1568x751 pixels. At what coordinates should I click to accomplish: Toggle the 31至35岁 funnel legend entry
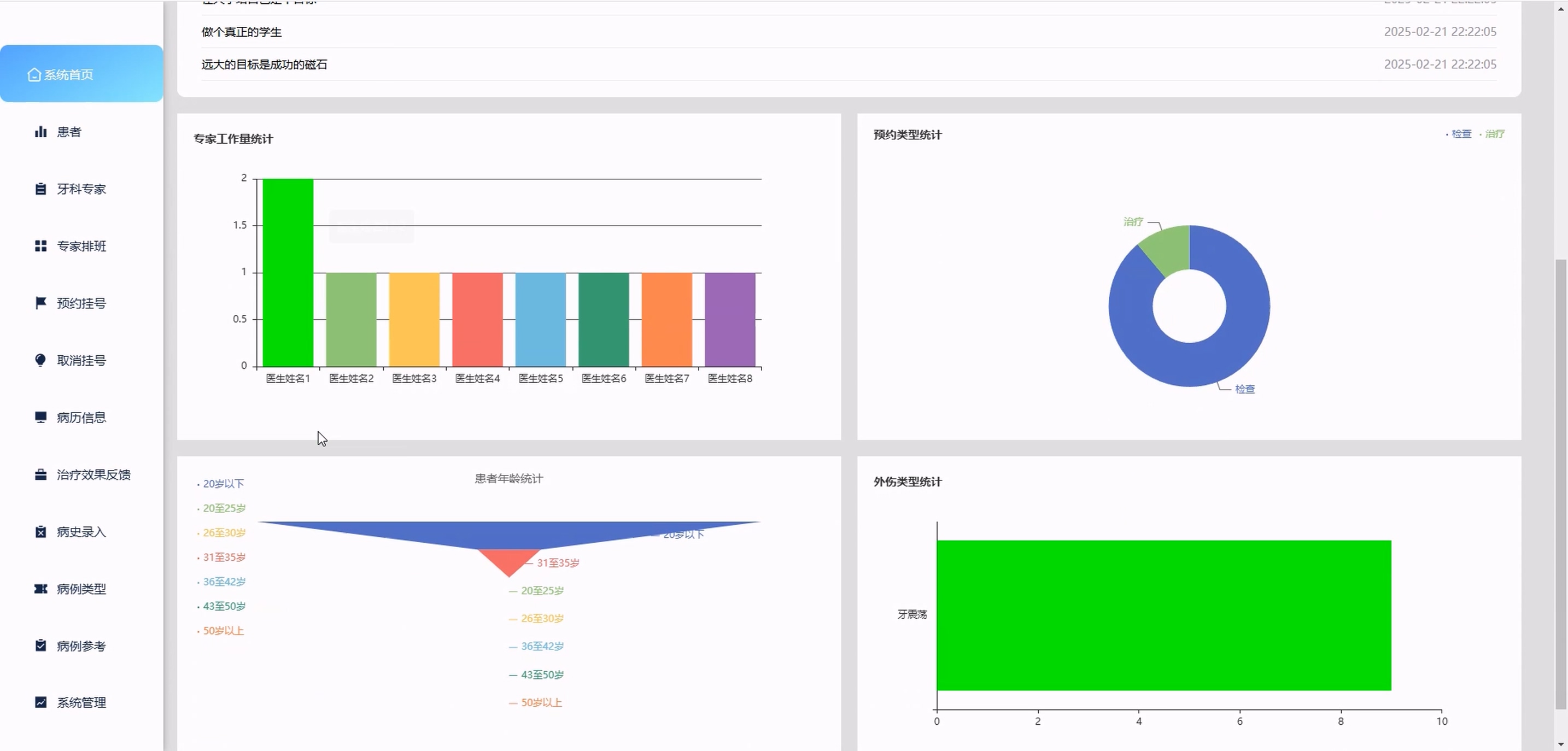tap(224, 558)
